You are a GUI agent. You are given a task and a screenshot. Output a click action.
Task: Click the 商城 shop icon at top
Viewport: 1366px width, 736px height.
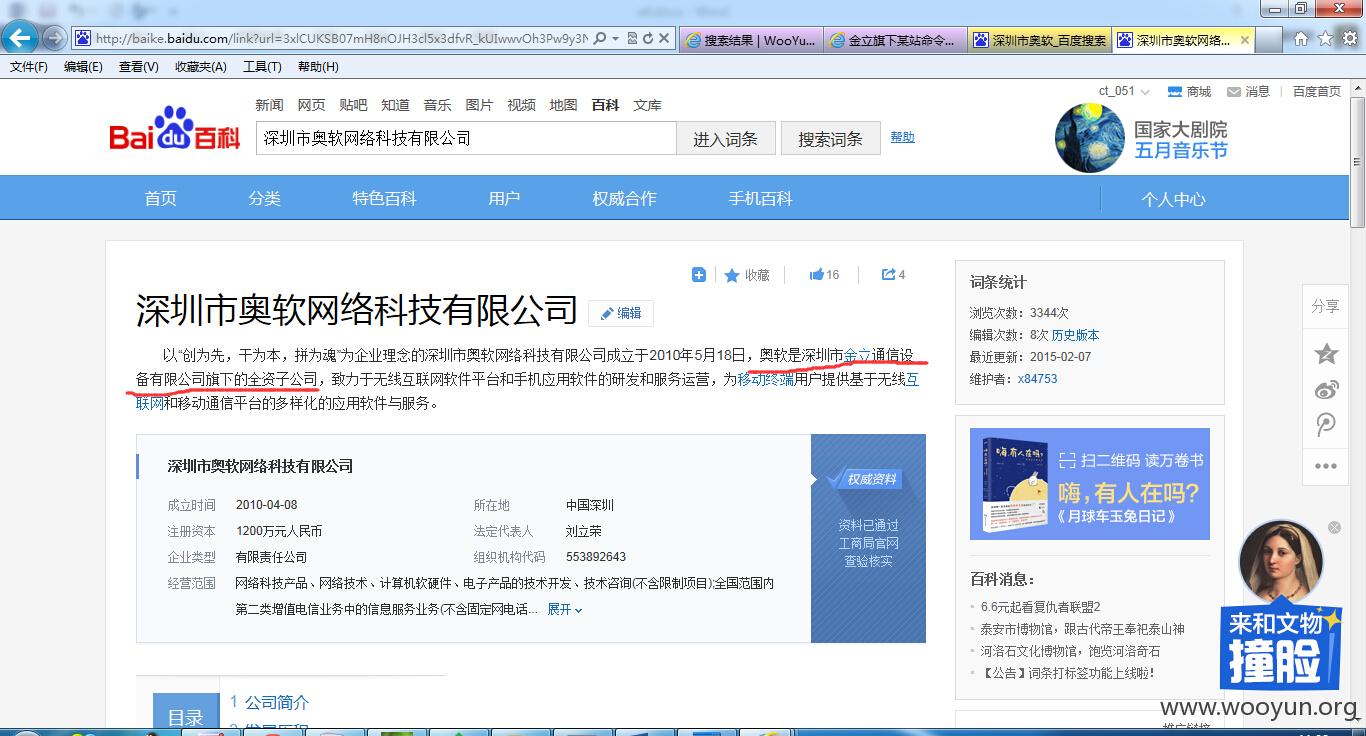1176,92
